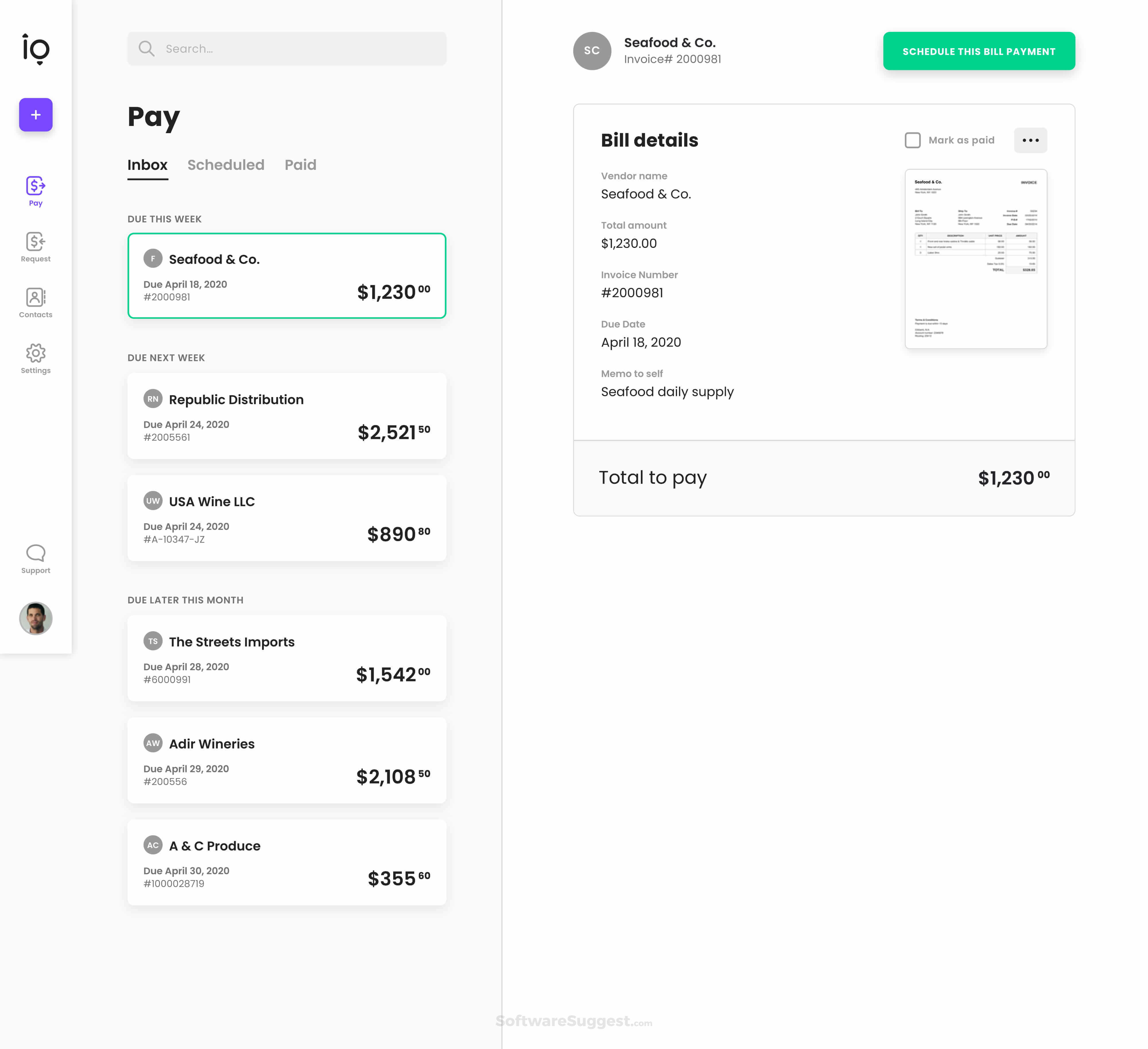The width and height of the screenshot is (1148, 1049).
Task: Switch to the Paid tab
Action: pyautogui.click(x=300, y=165)
